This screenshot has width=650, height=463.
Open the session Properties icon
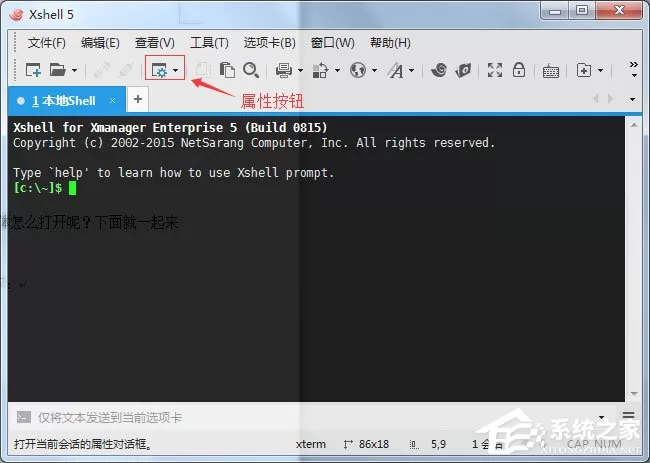click(x=159, y=70)
